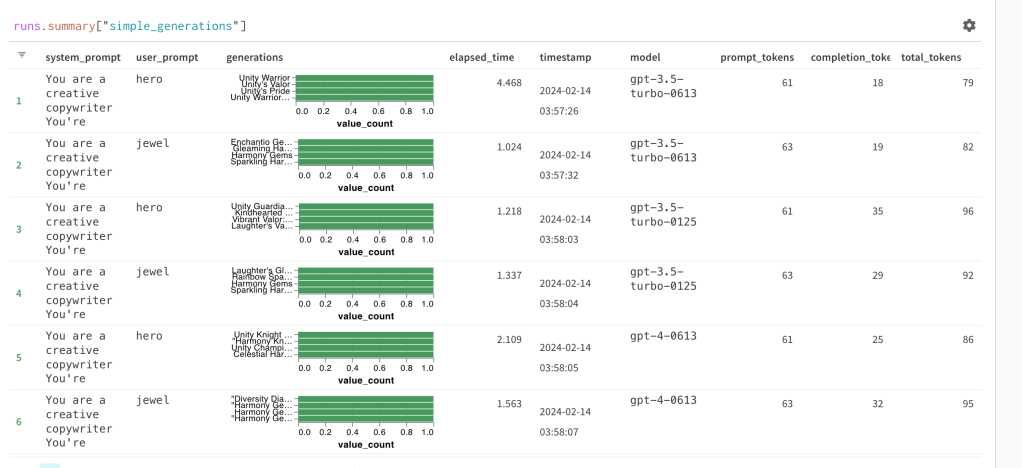This screenshot has height=468, width=1022.
Task: Click the bar chart in row 3
Action: [x=365, y=217]
